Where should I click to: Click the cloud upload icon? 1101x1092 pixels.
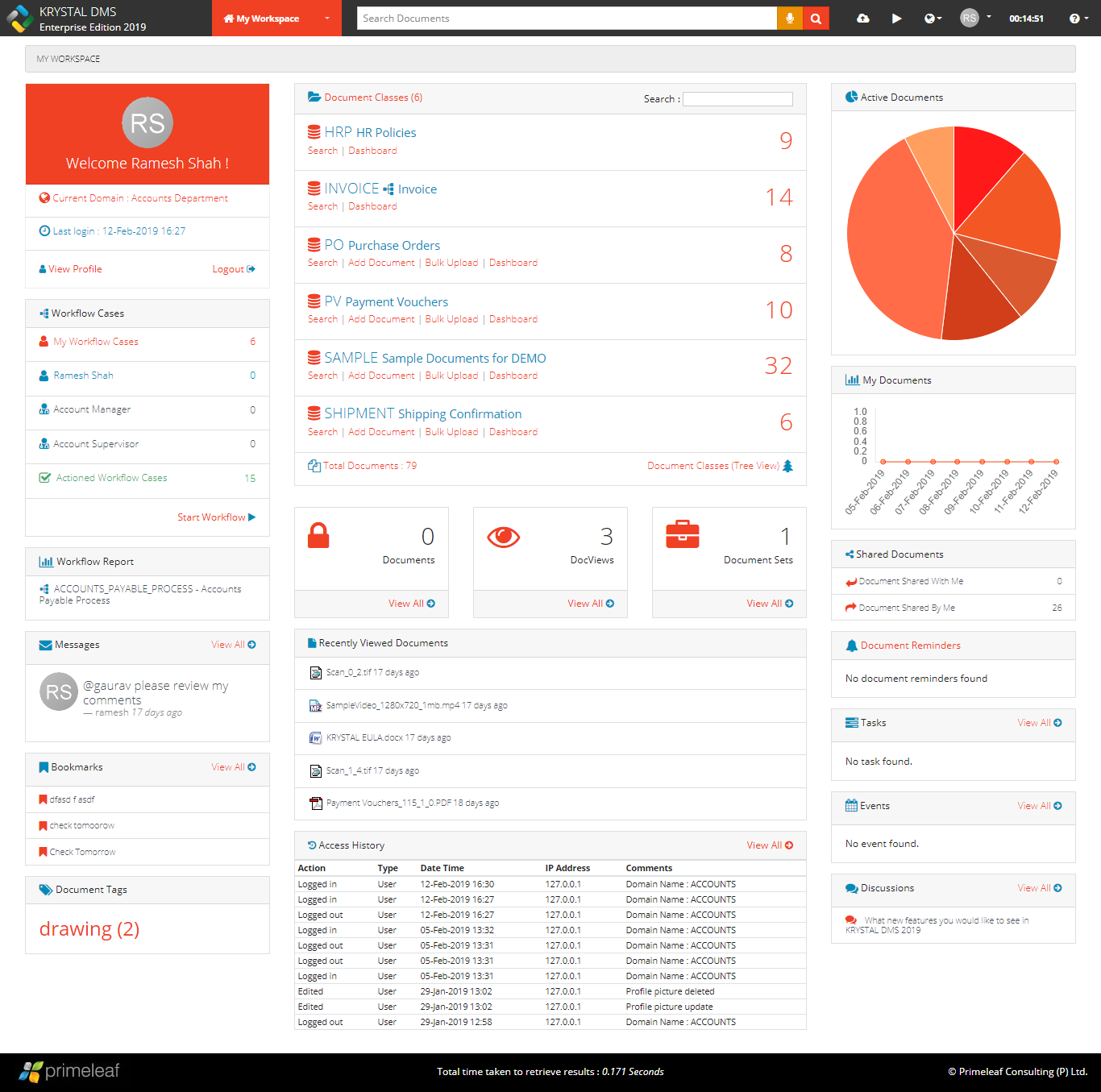[862, 19]
